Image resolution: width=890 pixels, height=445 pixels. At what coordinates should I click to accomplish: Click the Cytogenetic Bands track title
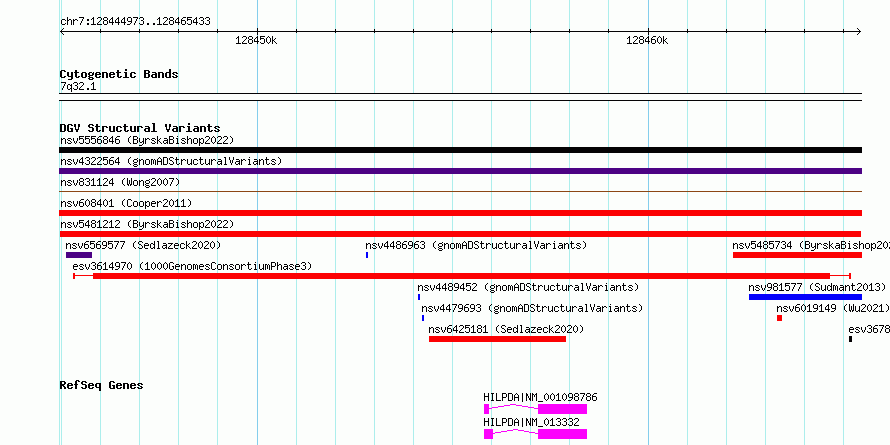click(119, 74)
